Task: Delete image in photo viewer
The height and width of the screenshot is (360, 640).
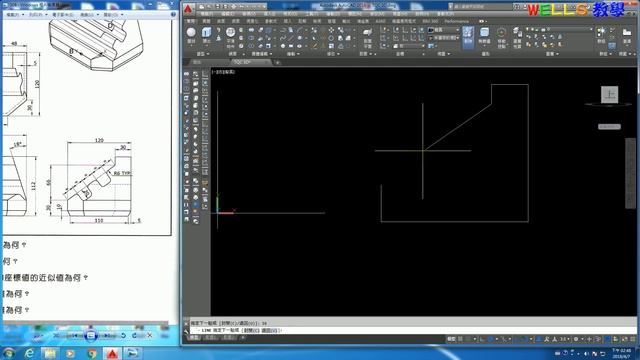Action: click(x=149, y=336)
